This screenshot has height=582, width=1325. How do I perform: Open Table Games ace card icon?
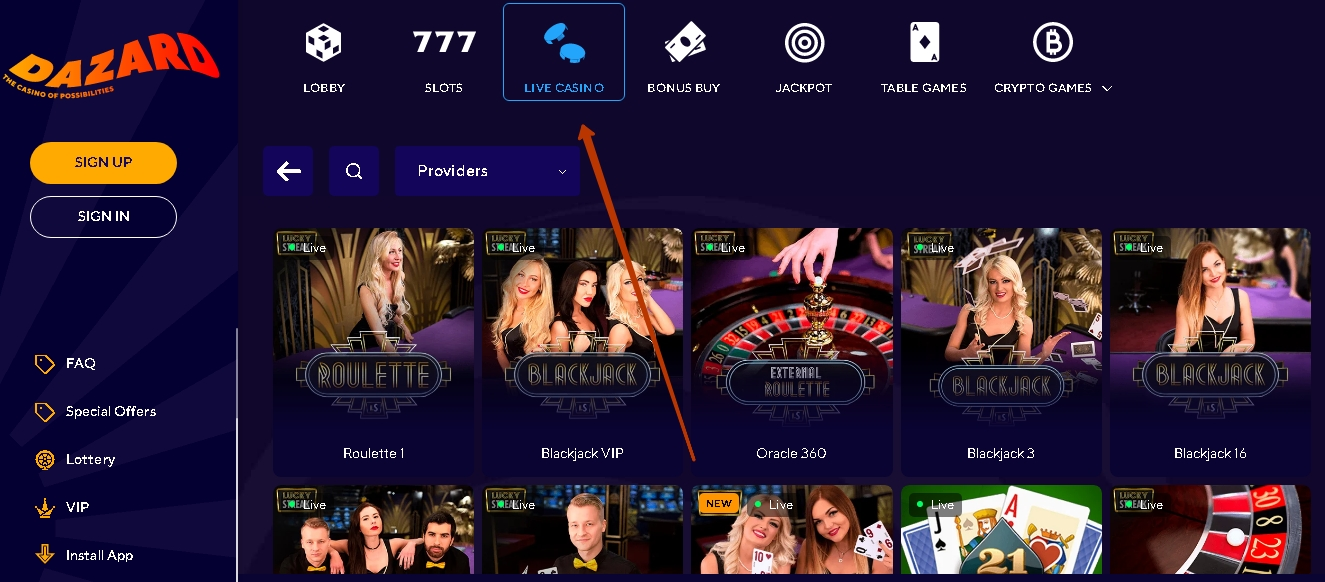[924, 43]
